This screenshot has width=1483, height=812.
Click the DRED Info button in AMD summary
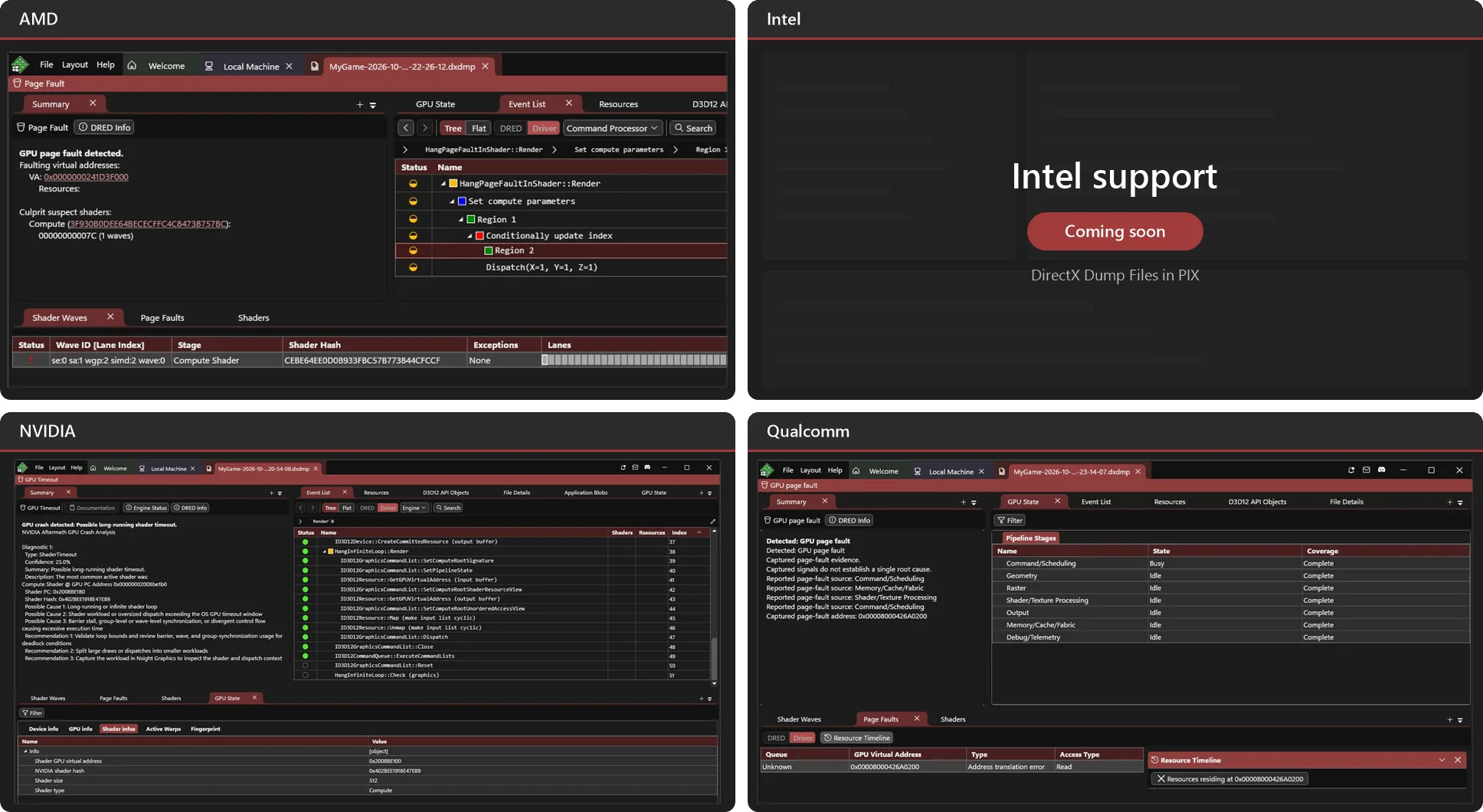[x=104, y=128]
